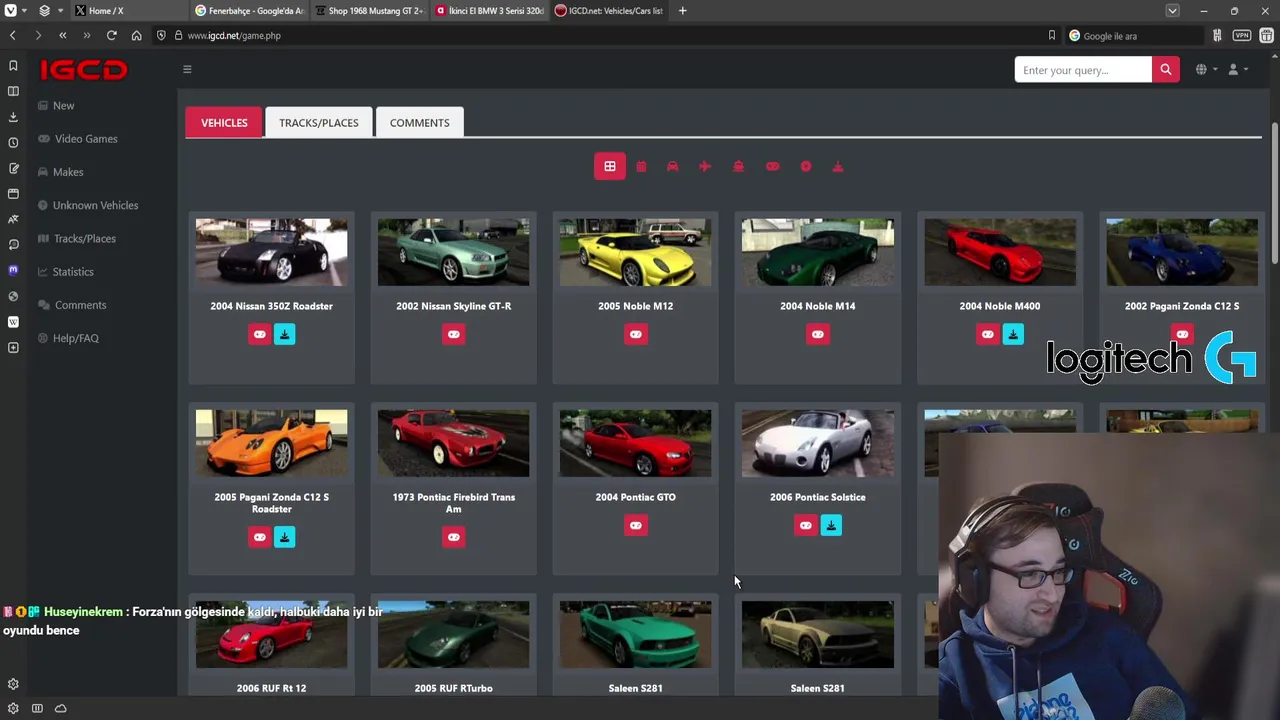The image size is (1280, 720).
Task: Open Help/FAQ in the sidebar
Action: (68, 338)
